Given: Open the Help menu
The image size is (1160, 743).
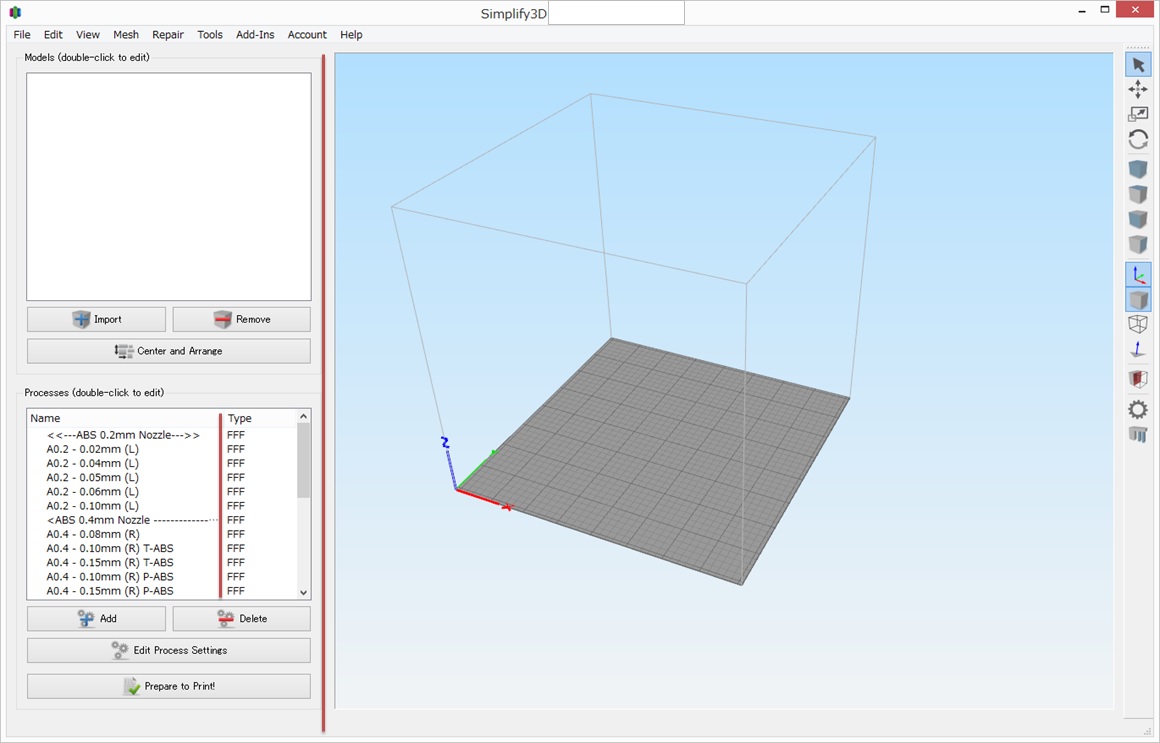Looking at the screenshot, I should point(351,35).
